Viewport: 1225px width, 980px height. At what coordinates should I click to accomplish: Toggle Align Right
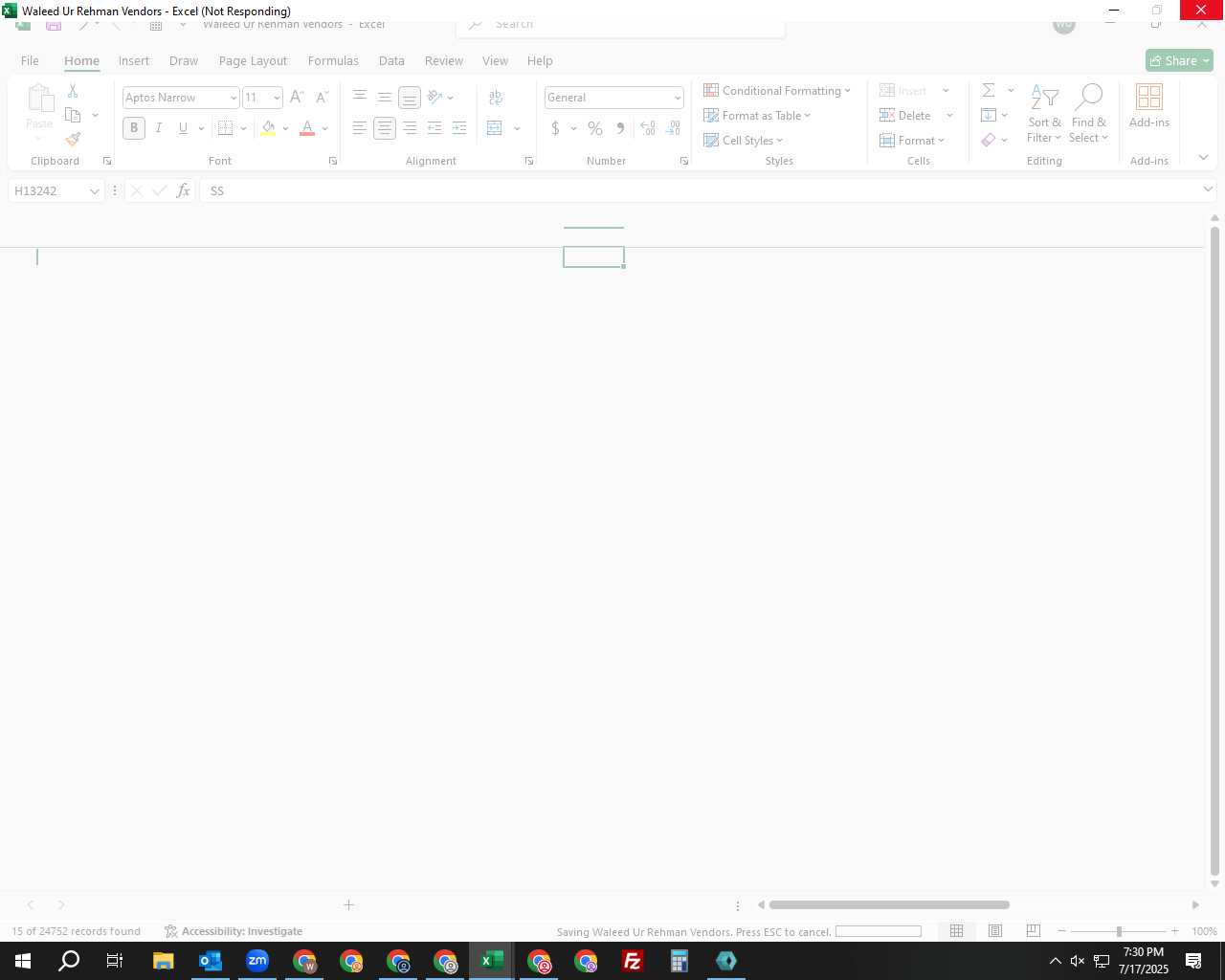click(x=410, y=128)
